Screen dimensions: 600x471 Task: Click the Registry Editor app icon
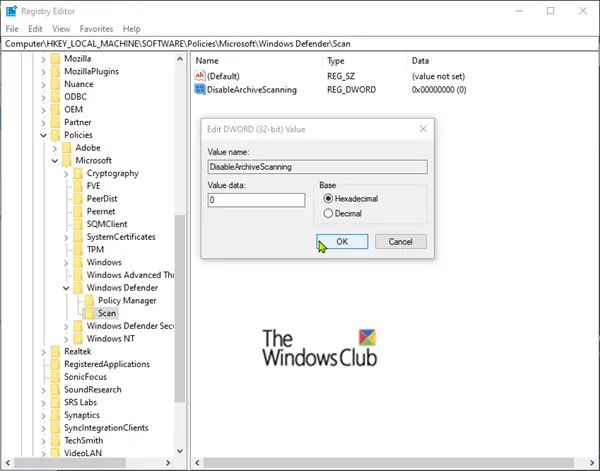click(x=11, y=11)
